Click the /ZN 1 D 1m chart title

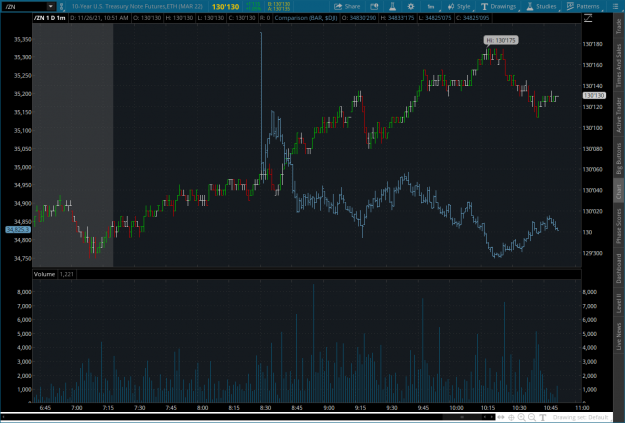click(x=50, y=18)
